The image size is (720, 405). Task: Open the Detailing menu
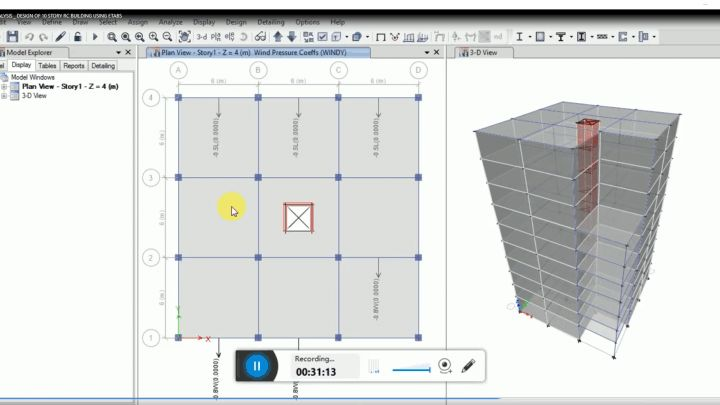[271, 22]
